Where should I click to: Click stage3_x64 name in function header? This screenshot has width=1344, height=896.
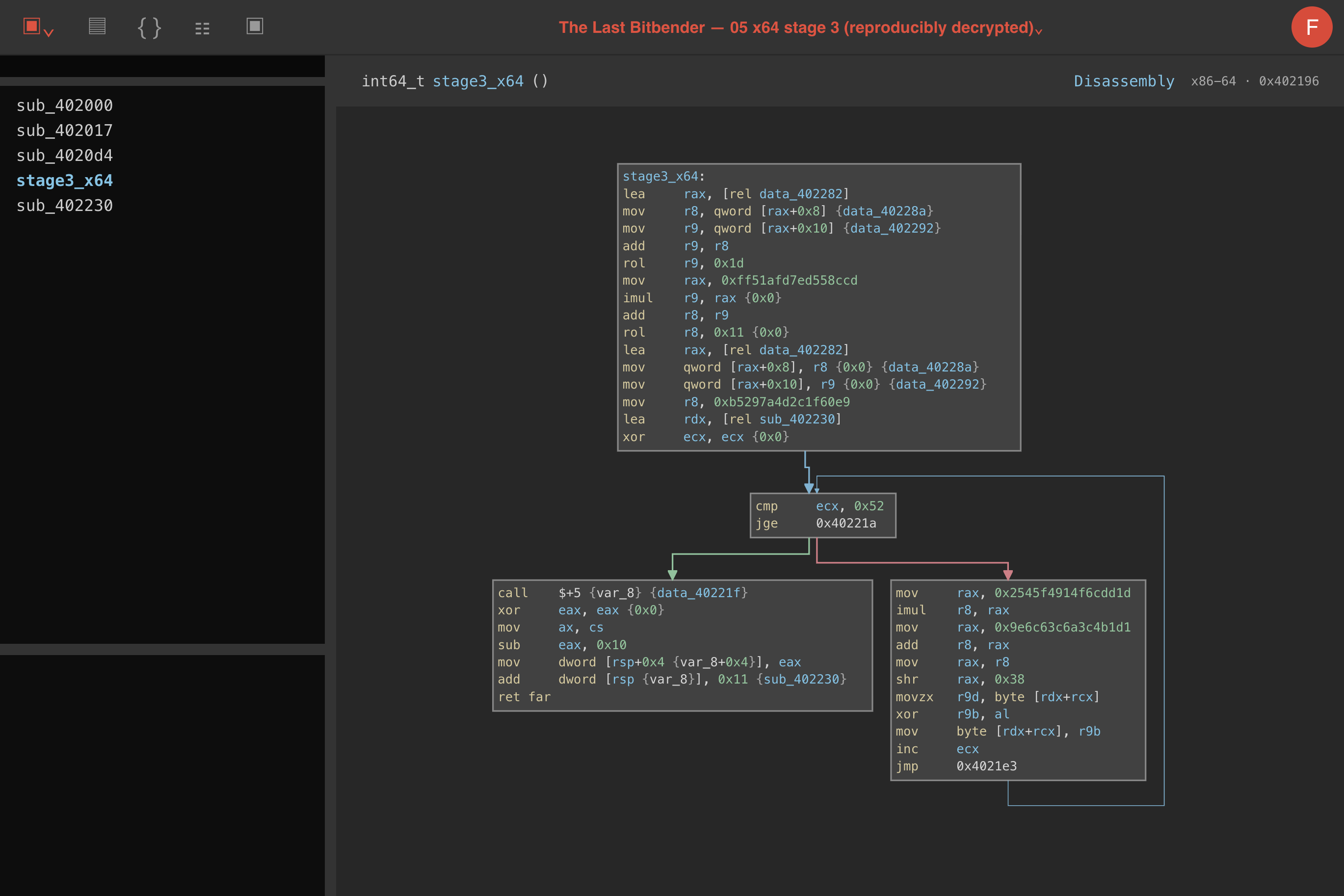[478, 81]
